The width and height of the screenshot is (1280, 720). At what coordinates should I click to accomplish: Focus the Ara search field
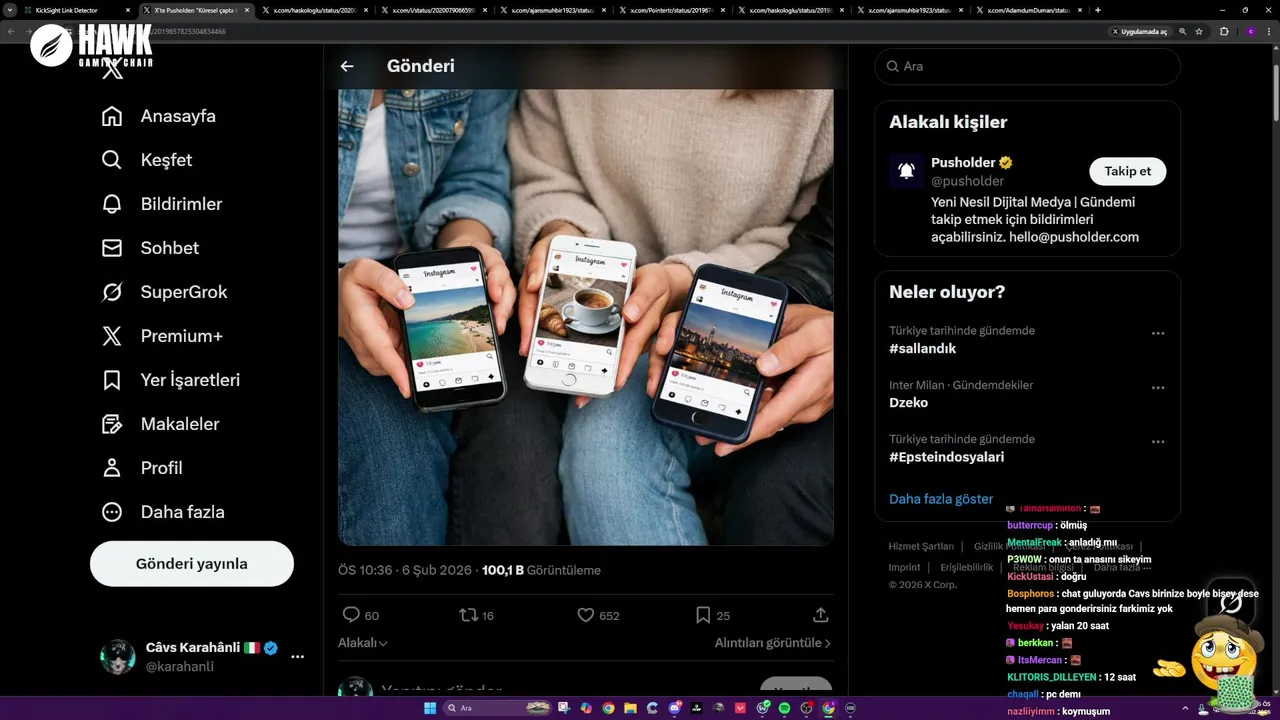1027,66
